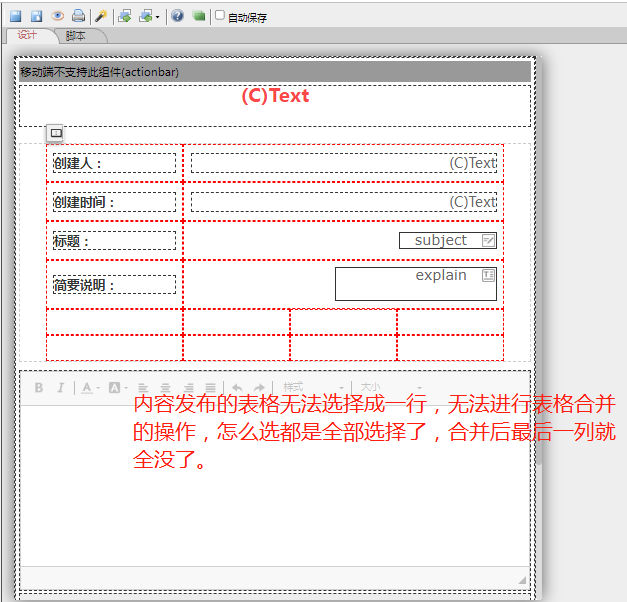Click the first green-arrow windows icon
This screenshot has width=627, height=602.
[x=125, y=16]
